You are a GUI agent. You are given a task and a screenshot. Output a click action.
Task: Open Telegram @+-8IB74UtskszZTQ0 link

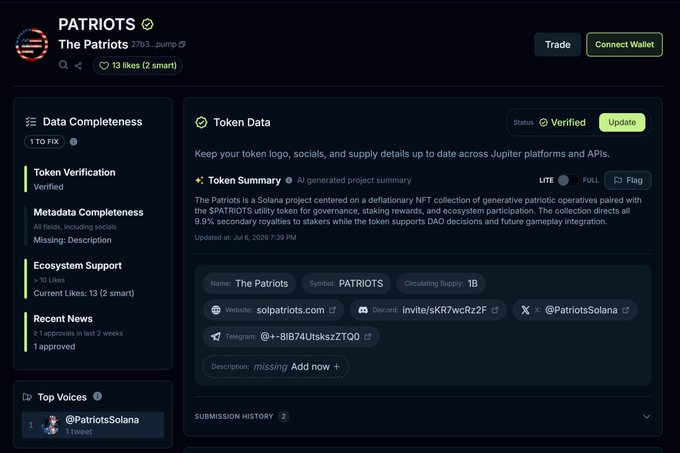pos(310,337)
